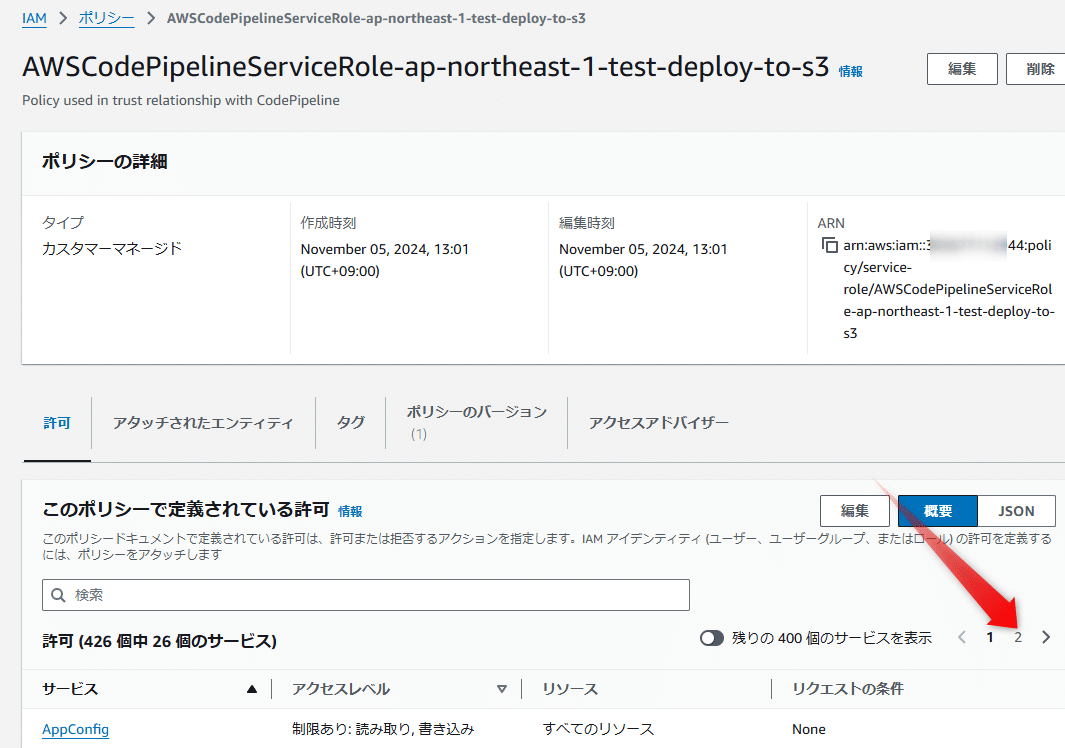Click the left chevron to page back
Image resolution: width=1065 pixels, height=748 pixels.
tap(961, 636)
